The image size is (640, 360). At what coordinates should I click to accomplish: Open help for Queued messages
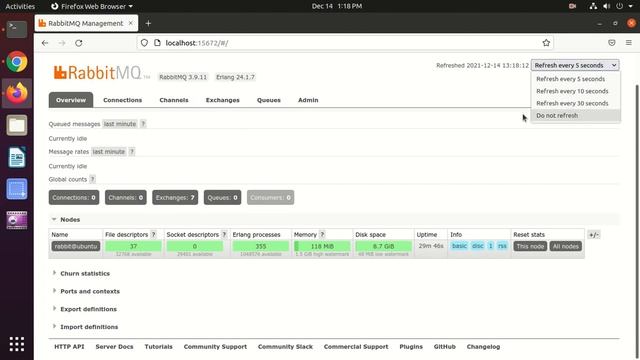click(143, 124)
